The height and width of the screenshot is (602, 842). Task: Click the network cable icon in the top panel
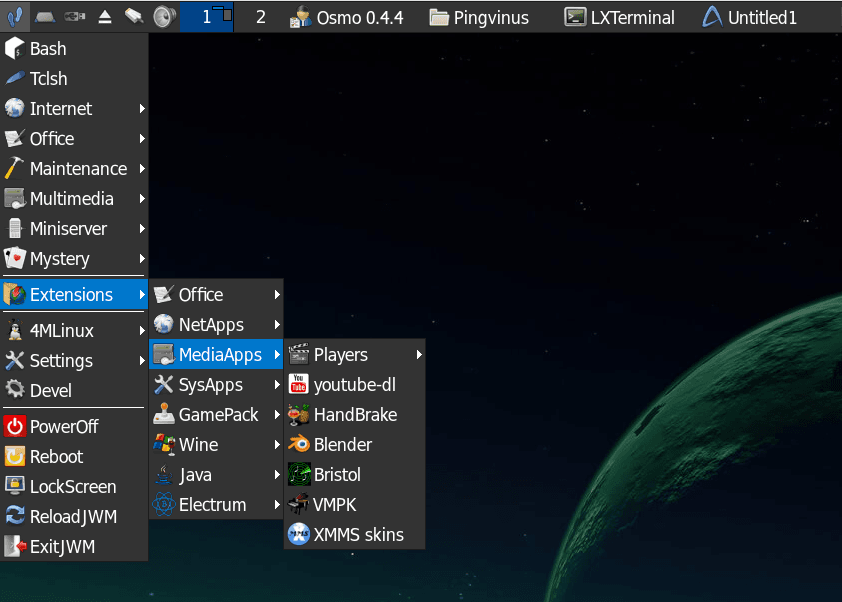click(134, 17)
